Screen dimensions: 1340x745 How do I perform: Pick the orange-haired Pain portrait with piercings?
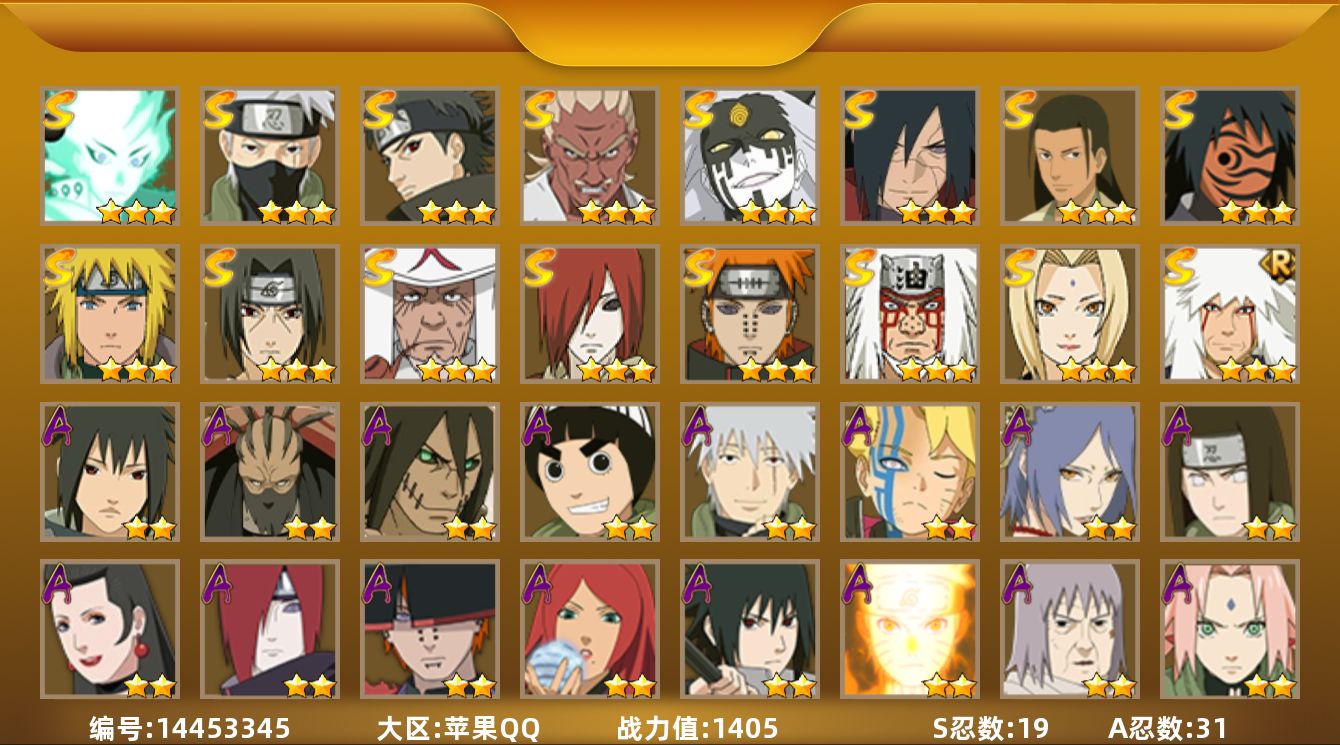[750, 314]
